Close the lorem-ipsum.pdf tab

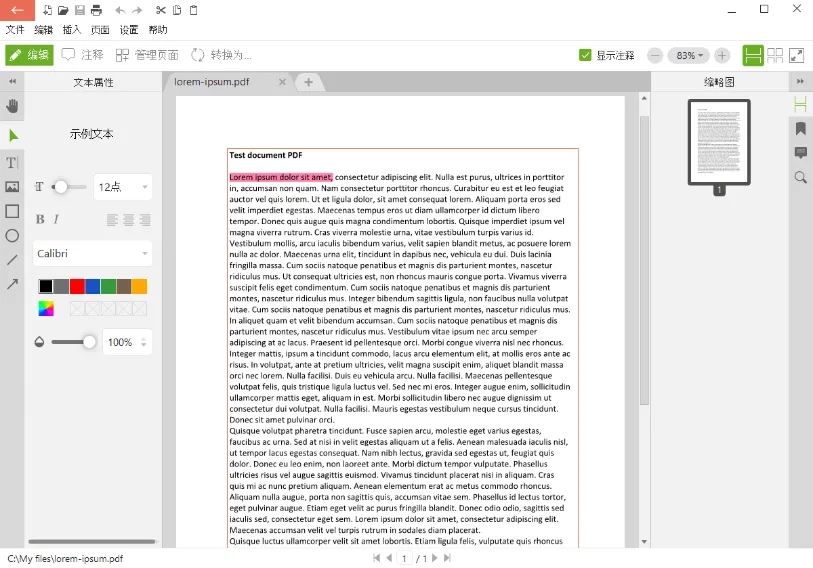[282, 82]
